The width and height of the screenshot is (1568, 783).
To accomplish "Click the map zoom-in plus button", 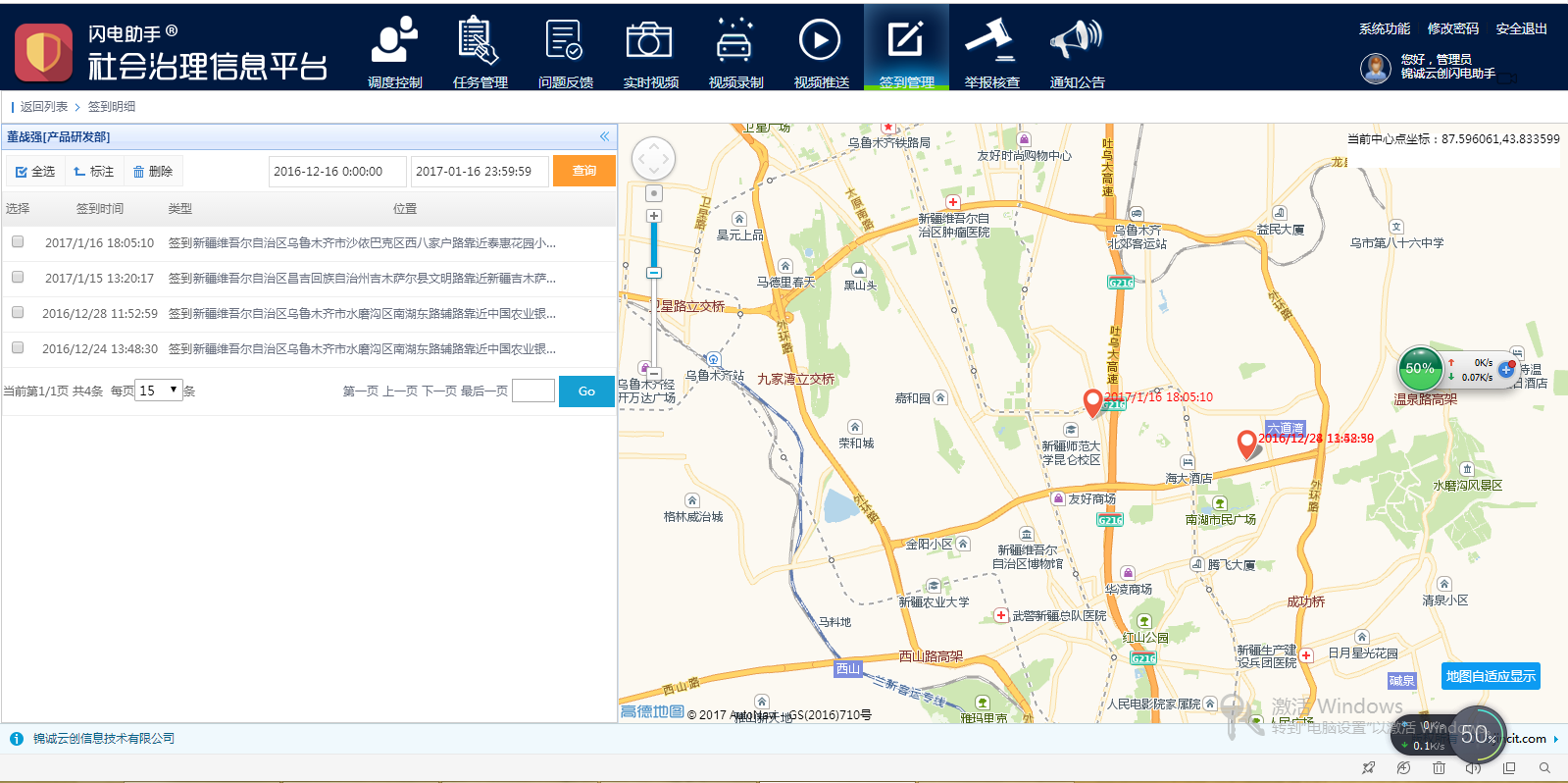I will [654, 216].
